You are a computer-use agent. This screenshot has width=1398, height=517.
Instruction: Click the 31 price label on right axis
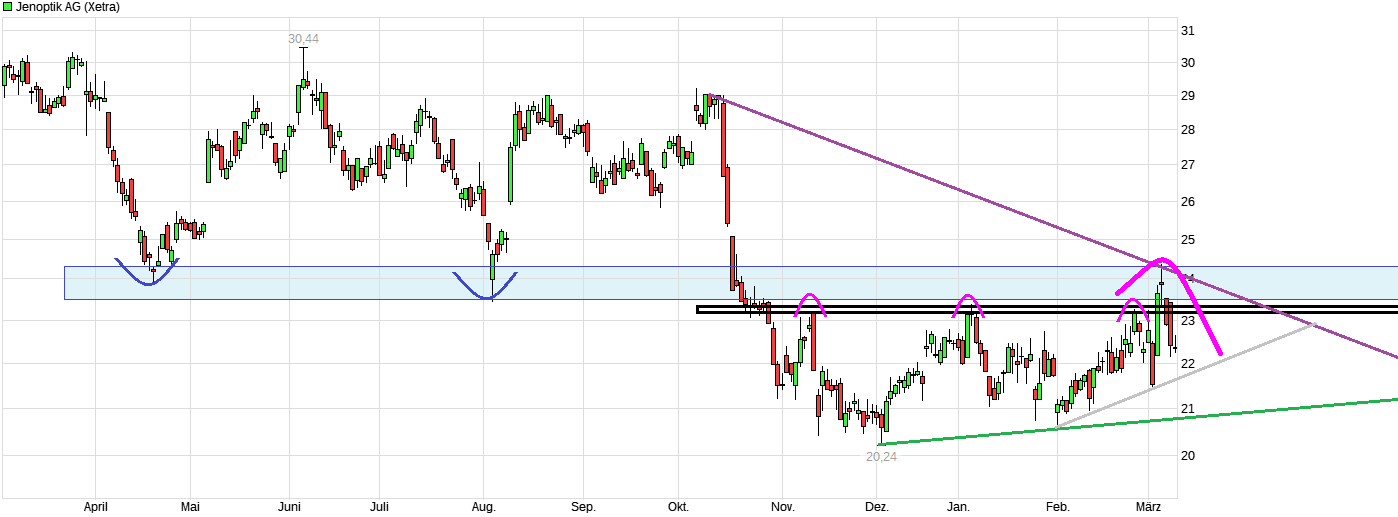[1189, 31]
